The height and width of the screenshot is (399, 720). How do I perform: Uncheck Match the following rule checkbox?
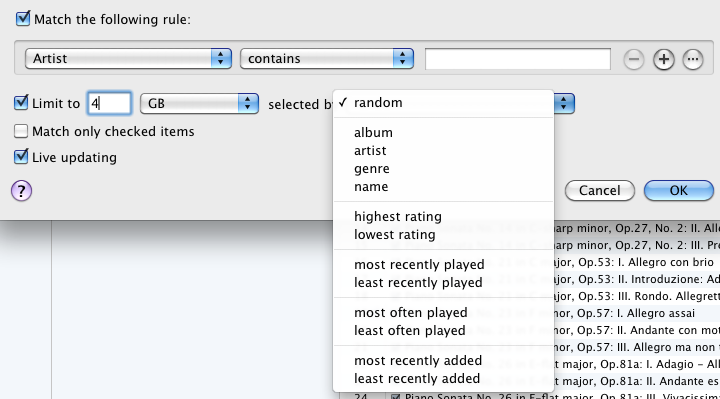tap(22, 19)
